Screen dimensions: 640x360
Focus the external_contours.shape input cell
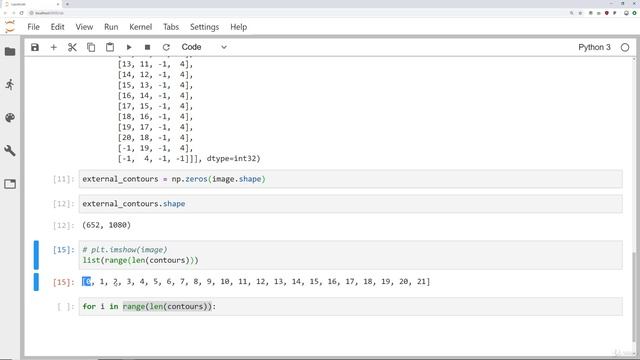point(351,204)
